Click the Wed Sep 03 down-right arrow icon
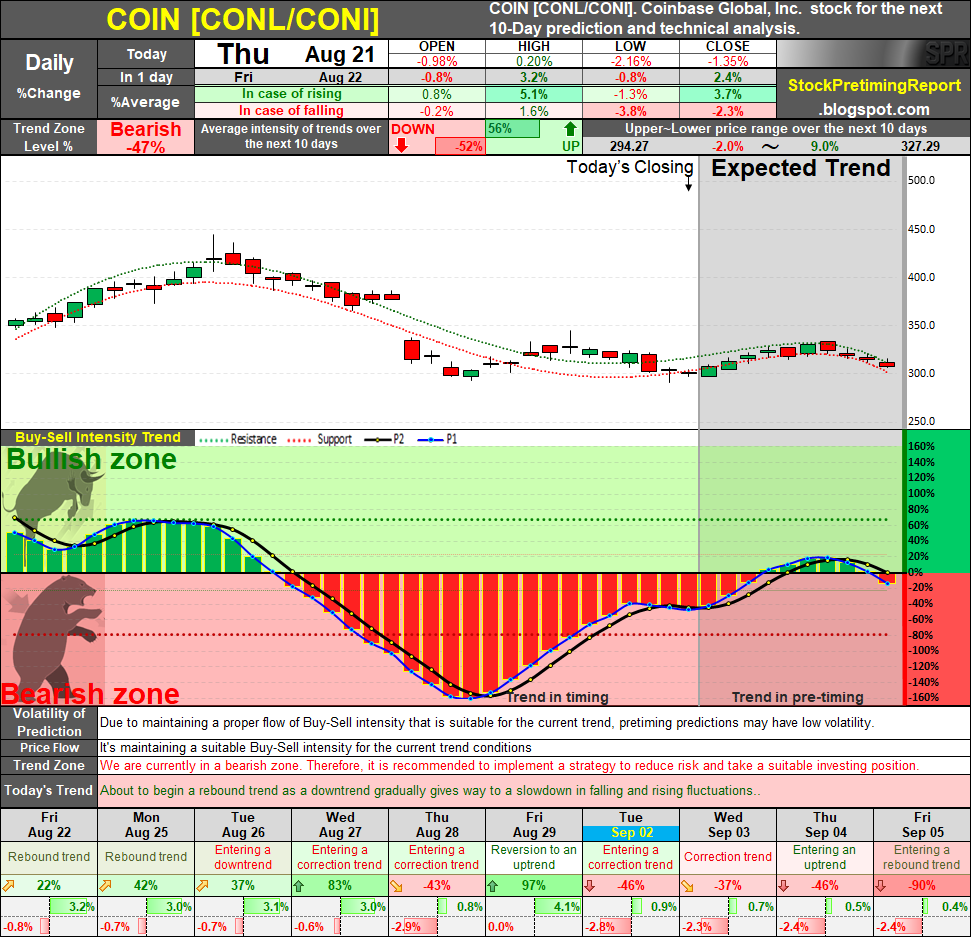The width and height of the screenshot is (971, 937). click(x=687, y=886)
